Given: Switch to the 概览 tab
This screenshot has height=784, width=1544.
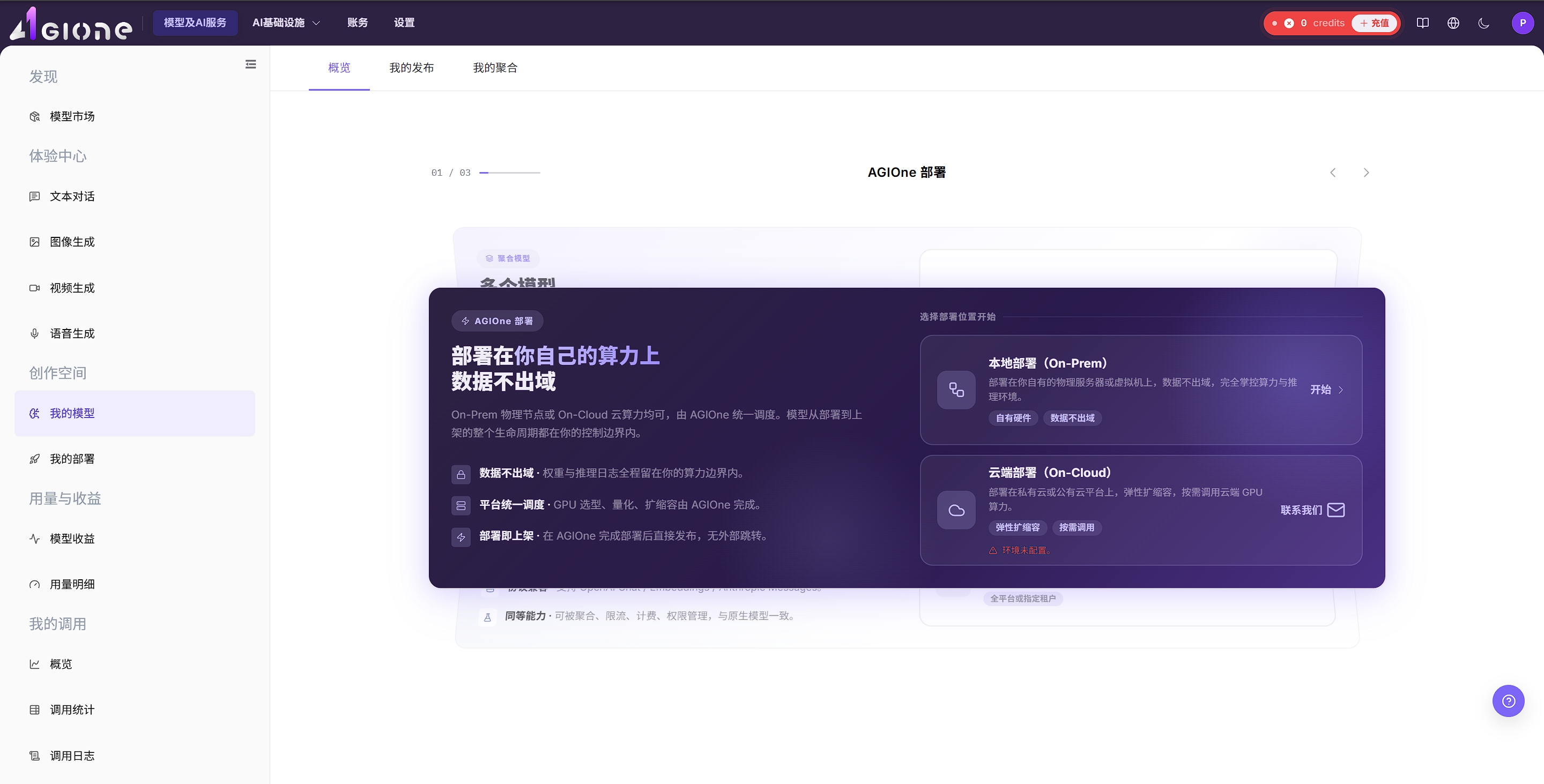Looking at the screenshot, I should (339, 68).
